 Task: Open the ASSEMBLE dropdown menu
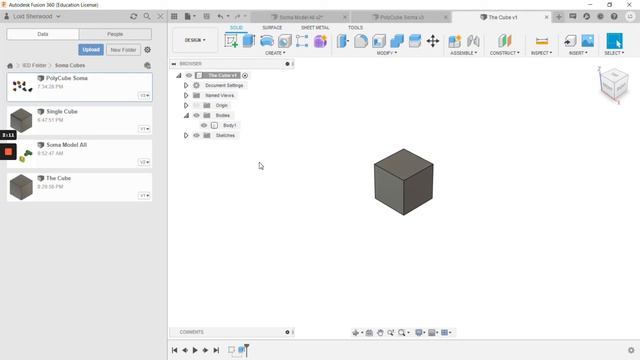[x=464, y=53]
